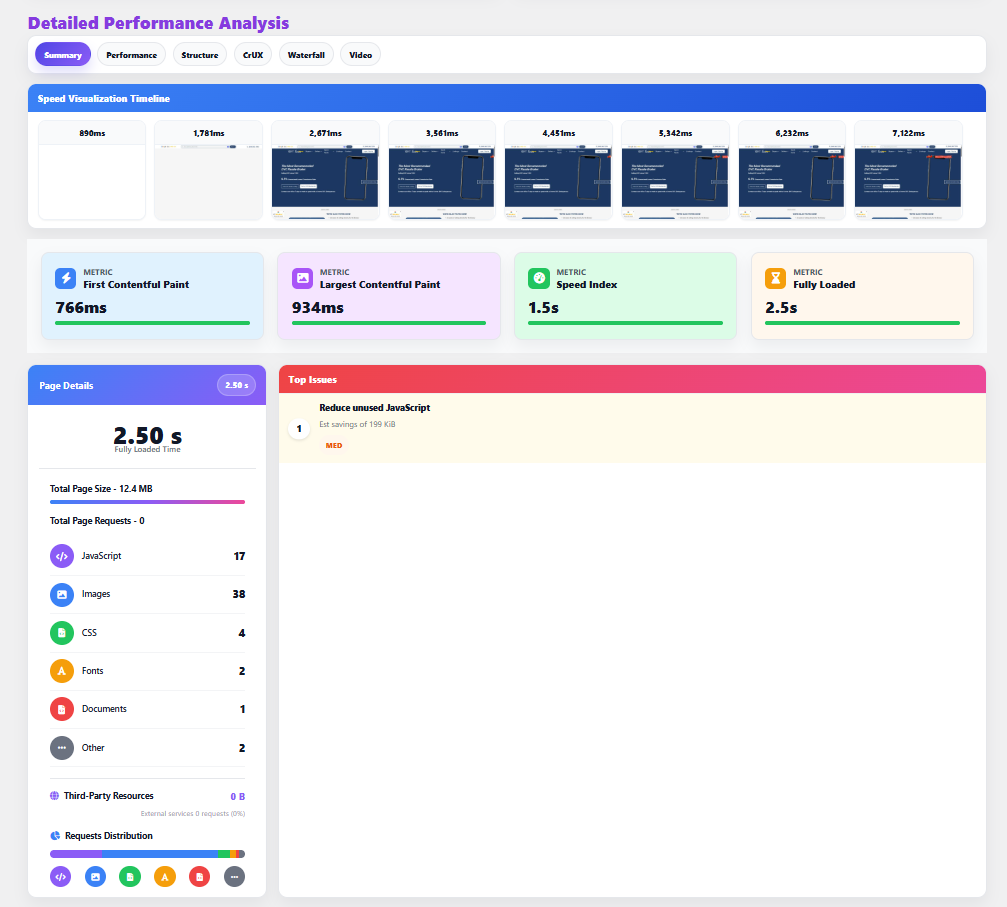Click the purple JavaScript code icon in resource list

tap(61, 556)
